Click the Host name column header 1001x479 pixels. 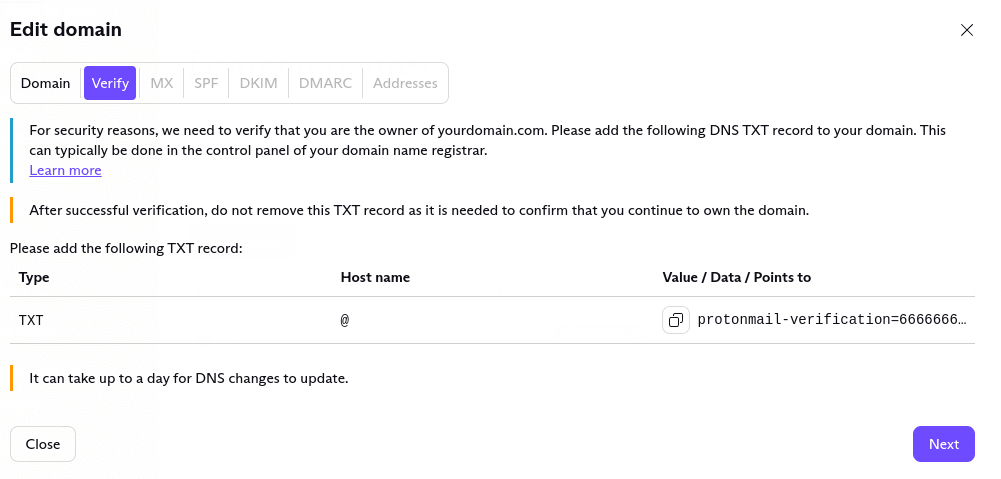point(375,277)
